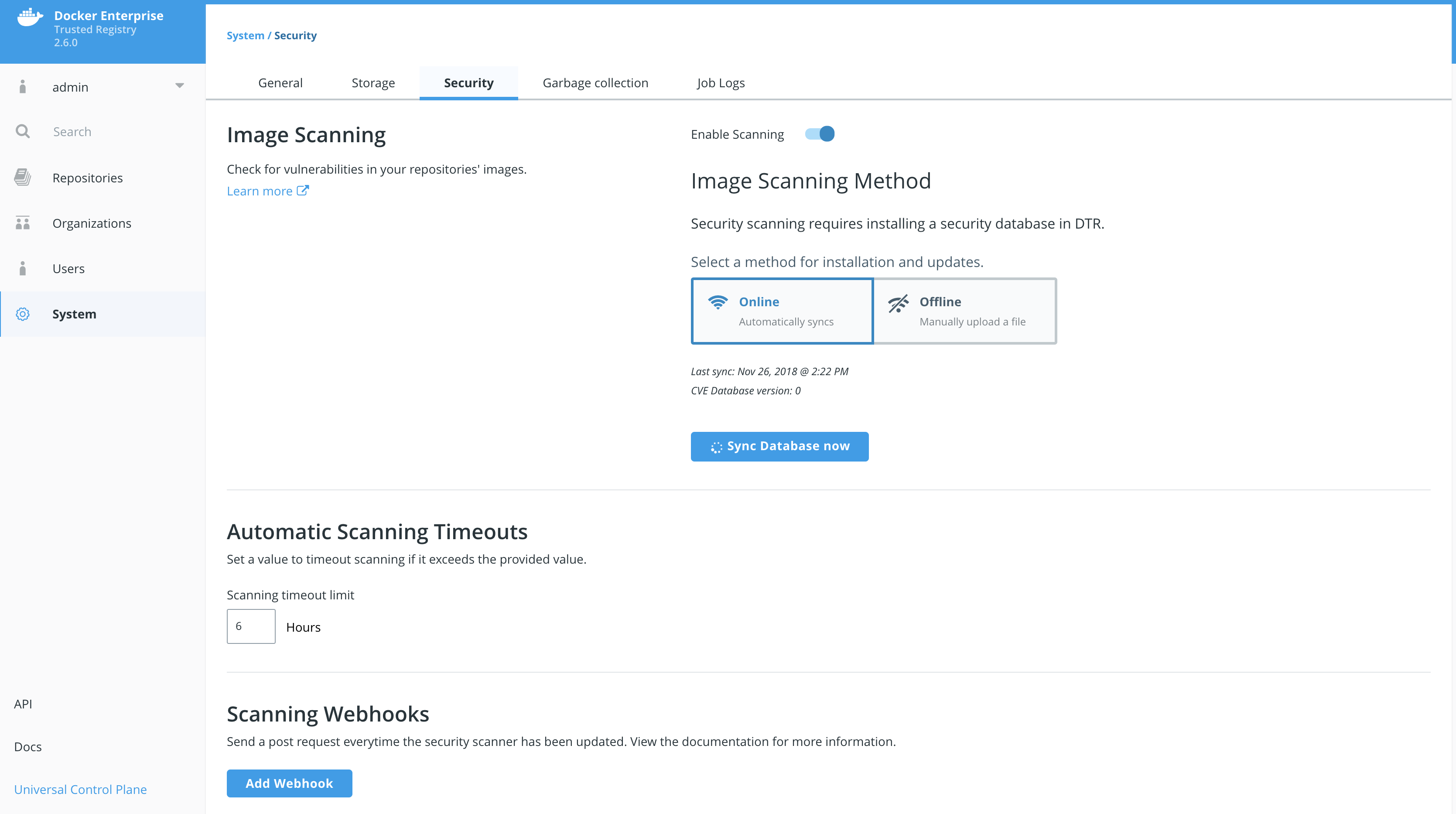The width and height of the screenshot is (1456, 814).
Task: Click the Trusted Registry 2.6.0 version text
Action: click(95, 36)
